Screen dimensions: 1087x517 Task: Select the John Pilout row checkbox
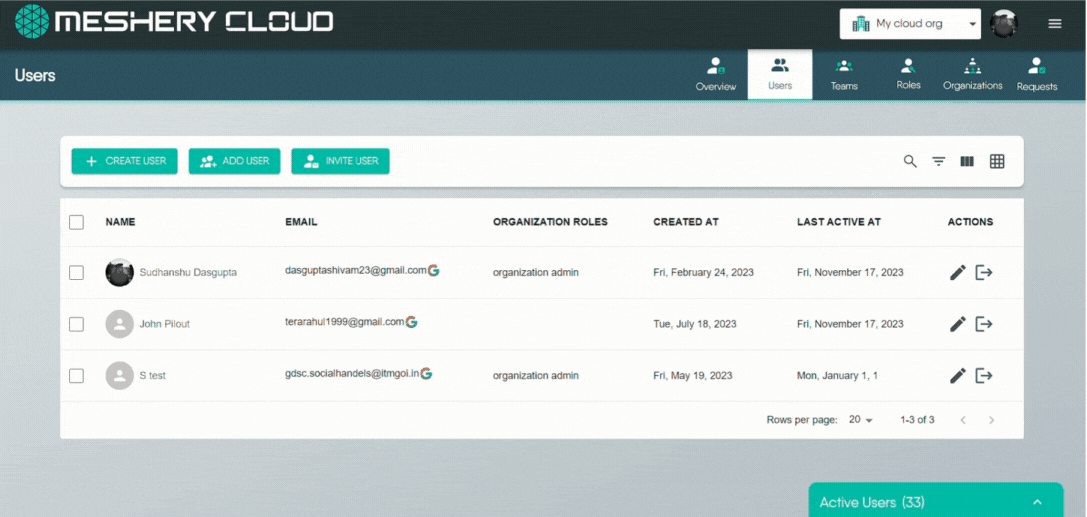pos(76,324)
